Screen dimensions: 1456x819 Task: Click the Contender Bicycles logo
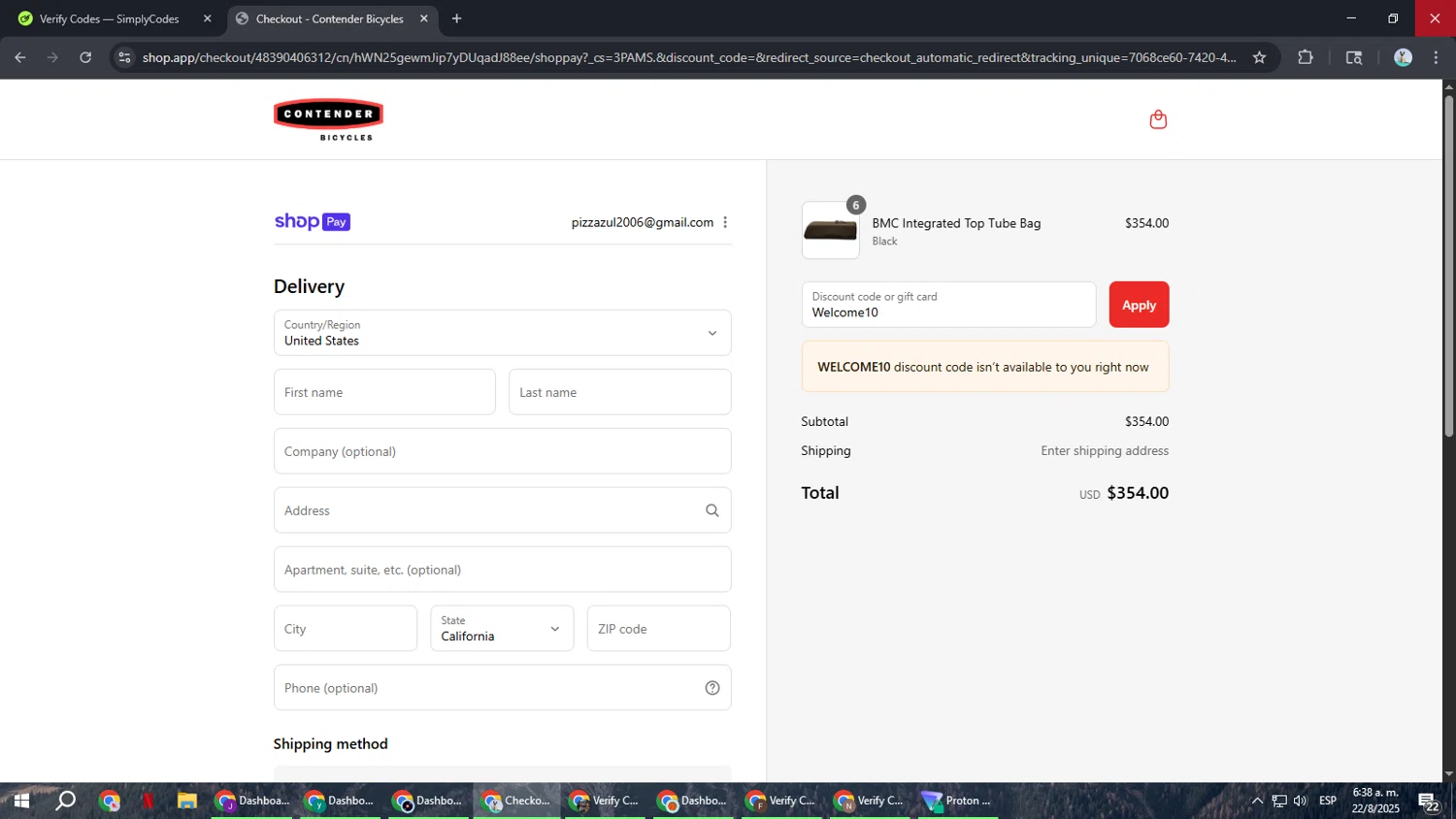coord(328,119)
